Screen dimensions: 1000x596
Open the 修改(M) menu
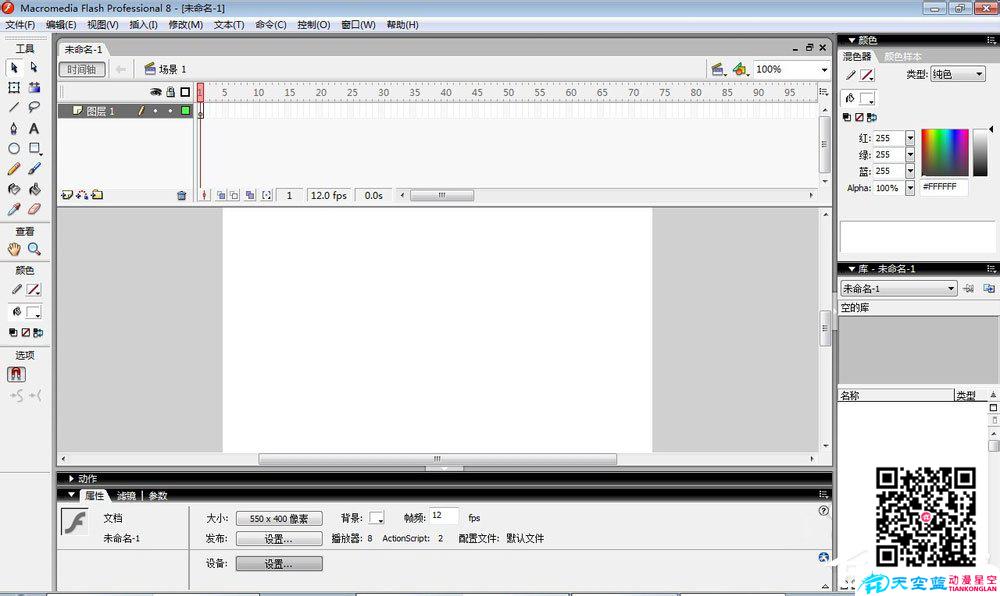[186, 25]
